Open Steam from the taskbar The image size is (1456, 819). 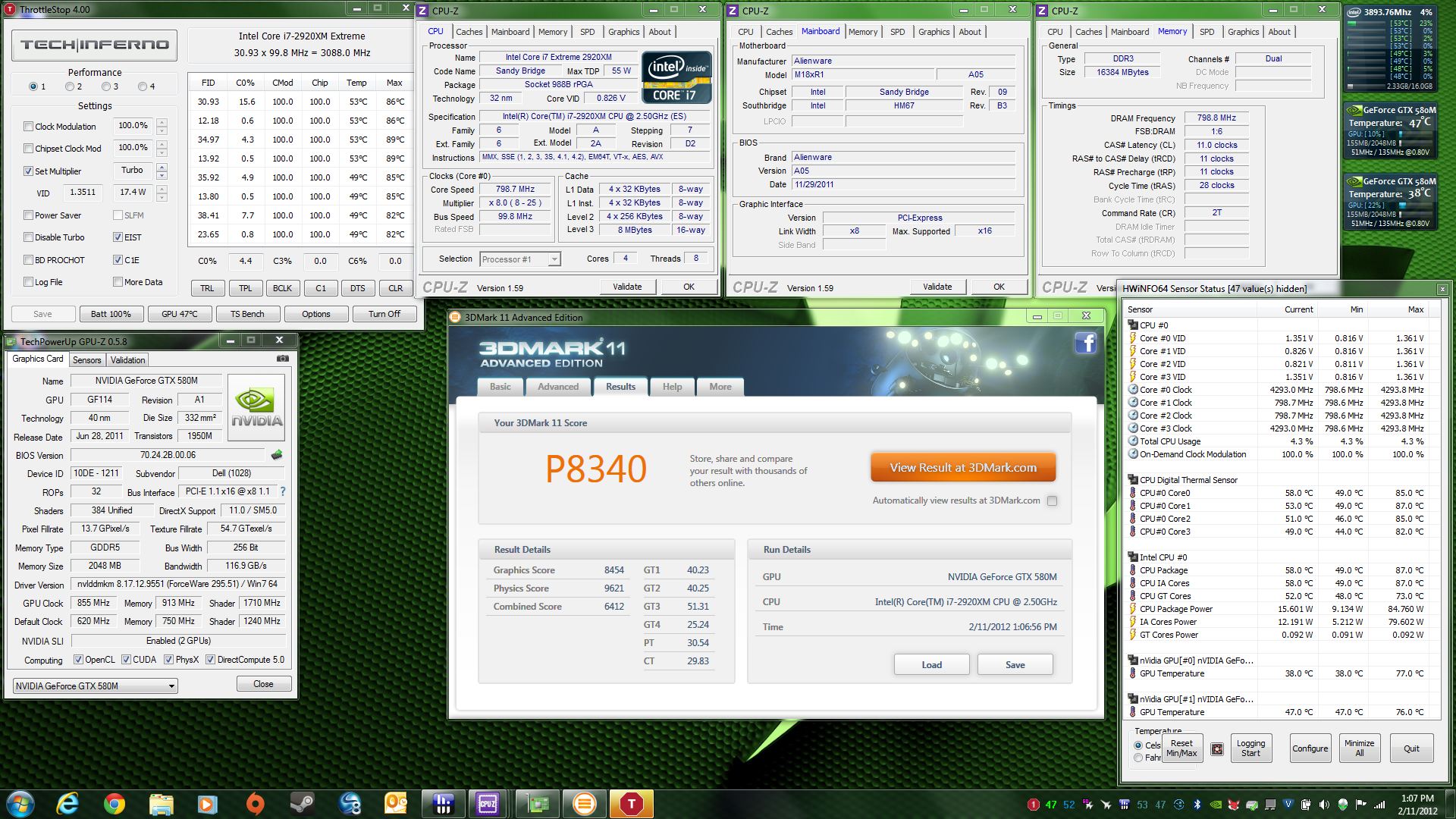(x=303, y=804)
